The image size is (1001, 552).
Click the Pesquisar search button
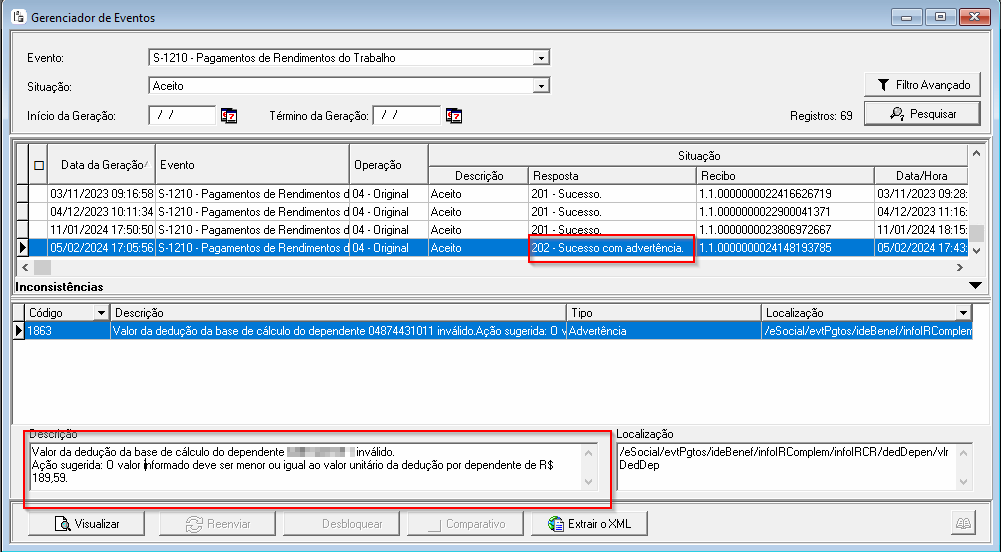(x=923, y=114)
